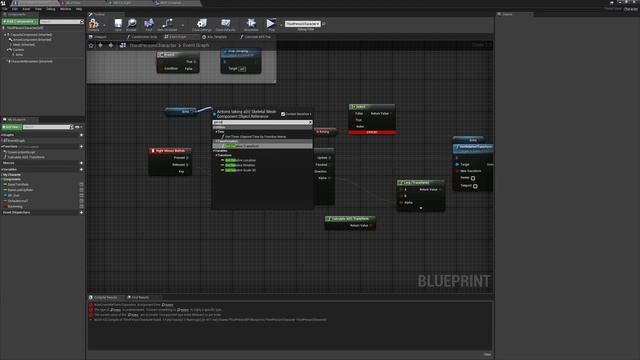Toggle visibility of the third variable in list
Screen dimensions: 640x360
pos(82,196)
